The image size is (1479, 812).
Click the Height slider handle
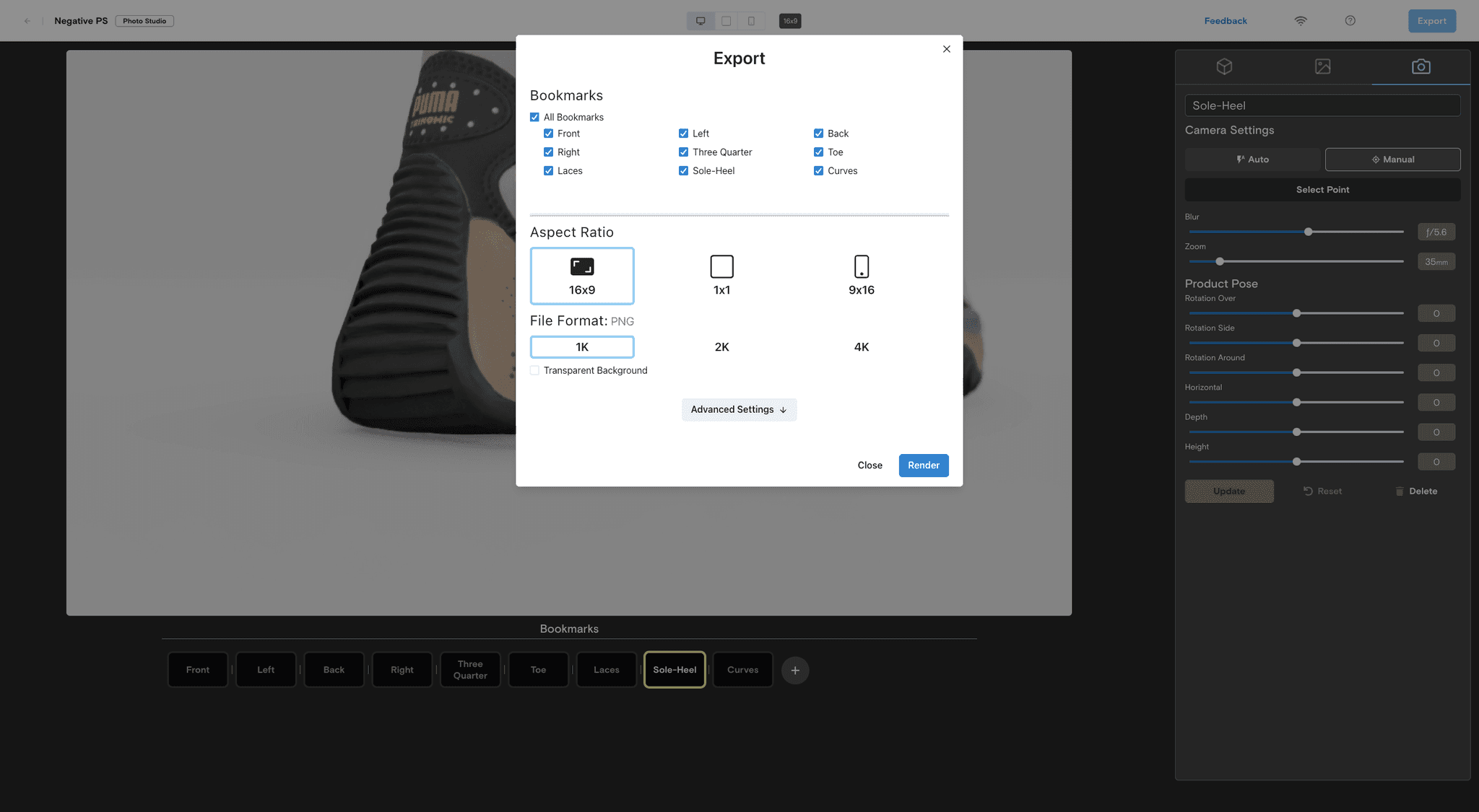[x=1296, y=461]
